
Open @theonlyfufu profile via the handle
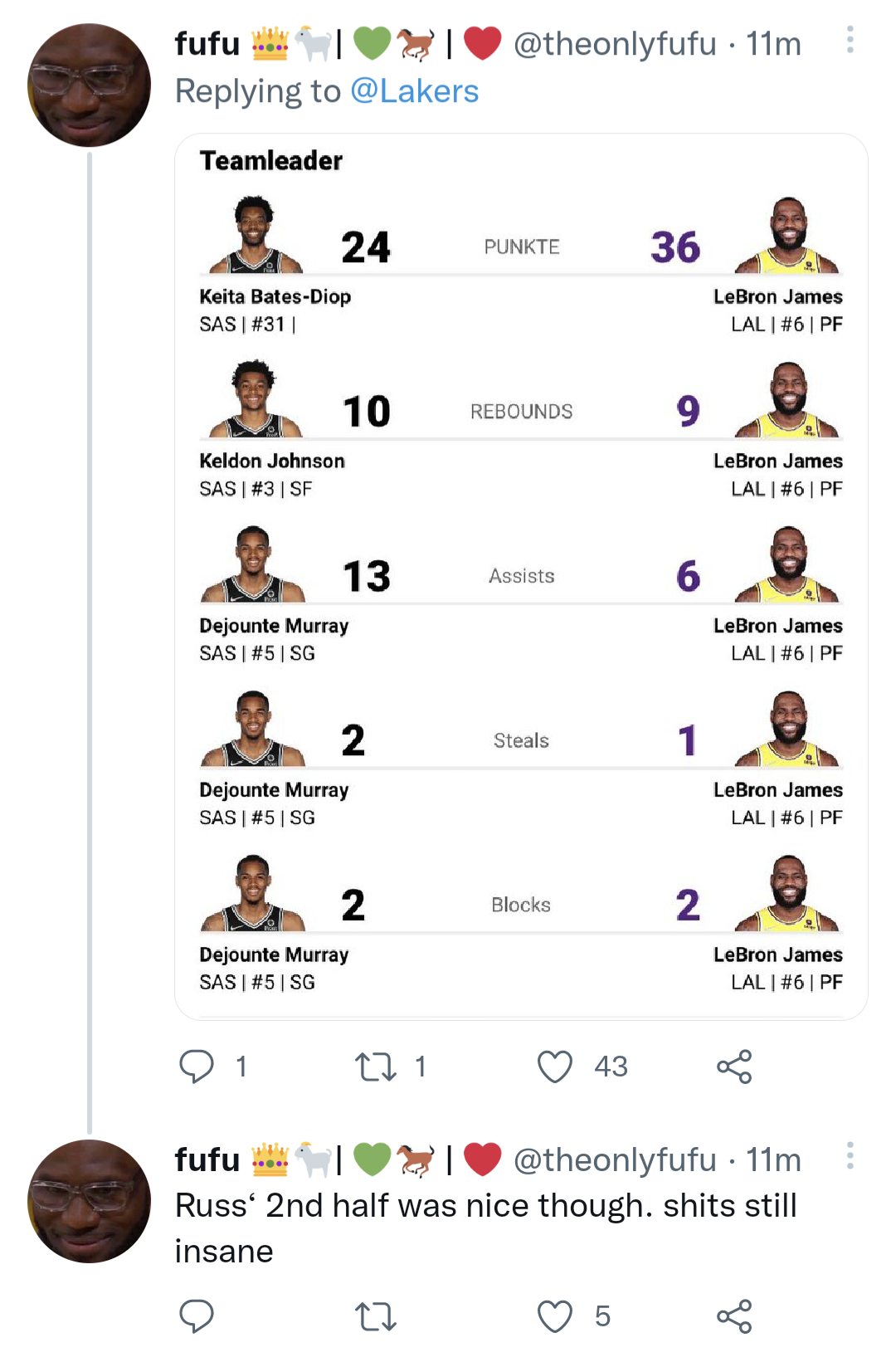[612, 44]
